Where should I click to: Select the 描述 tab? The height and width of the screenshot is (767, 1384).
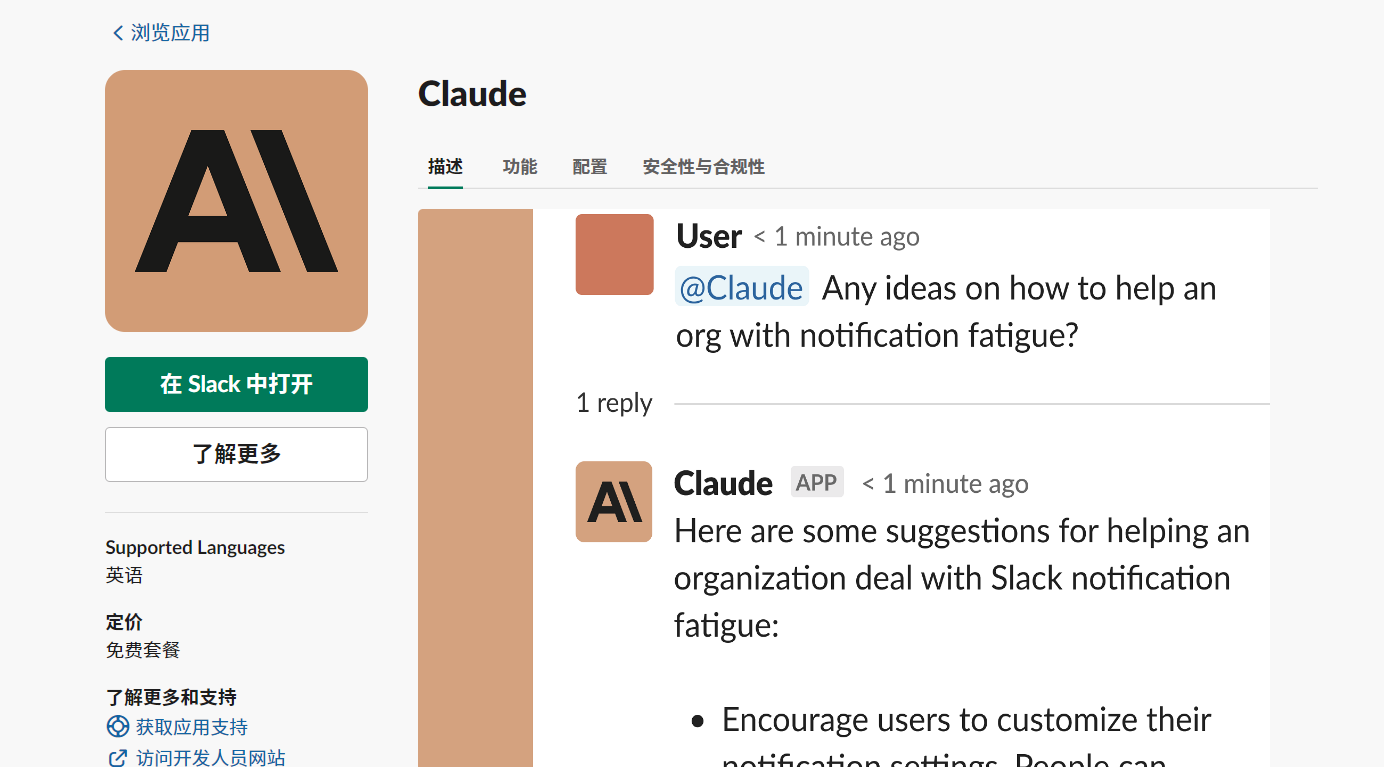click(445, 167)
